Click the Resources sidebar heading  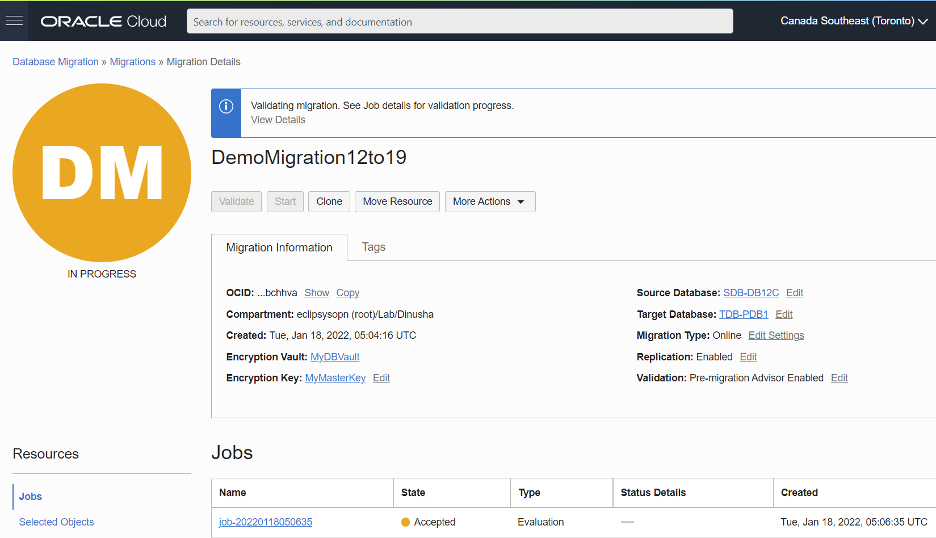46,454
